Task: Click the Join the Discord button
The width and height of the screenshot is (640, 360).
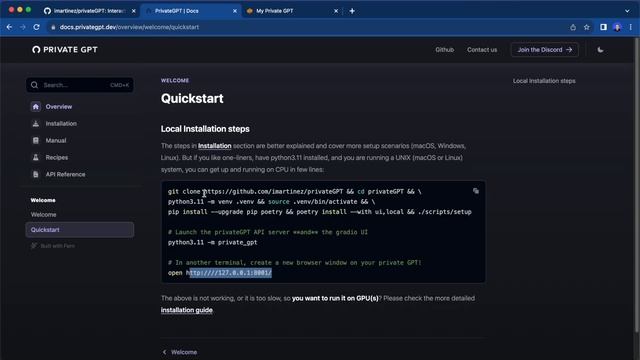Action: point(544,50)
